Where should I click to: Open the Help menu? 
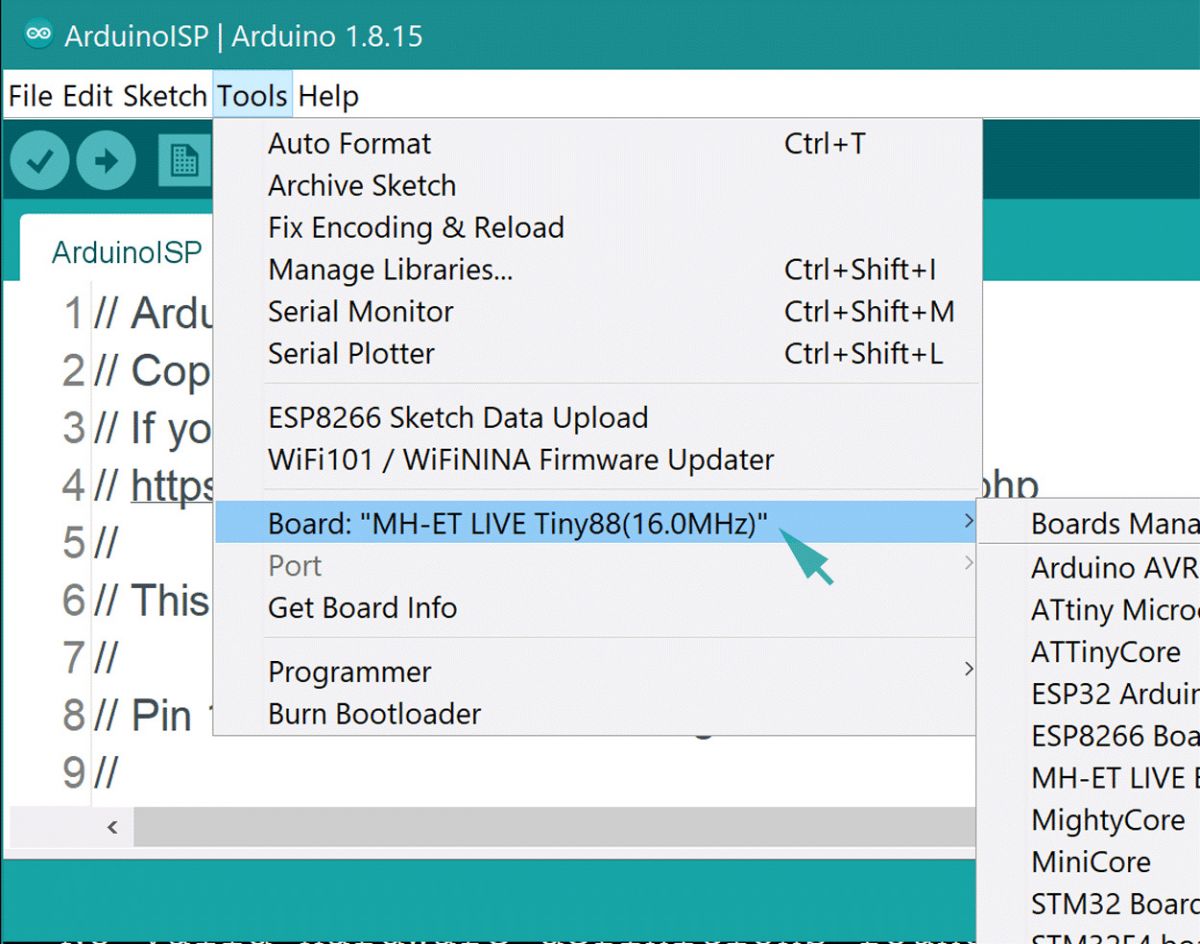[330, 95]
